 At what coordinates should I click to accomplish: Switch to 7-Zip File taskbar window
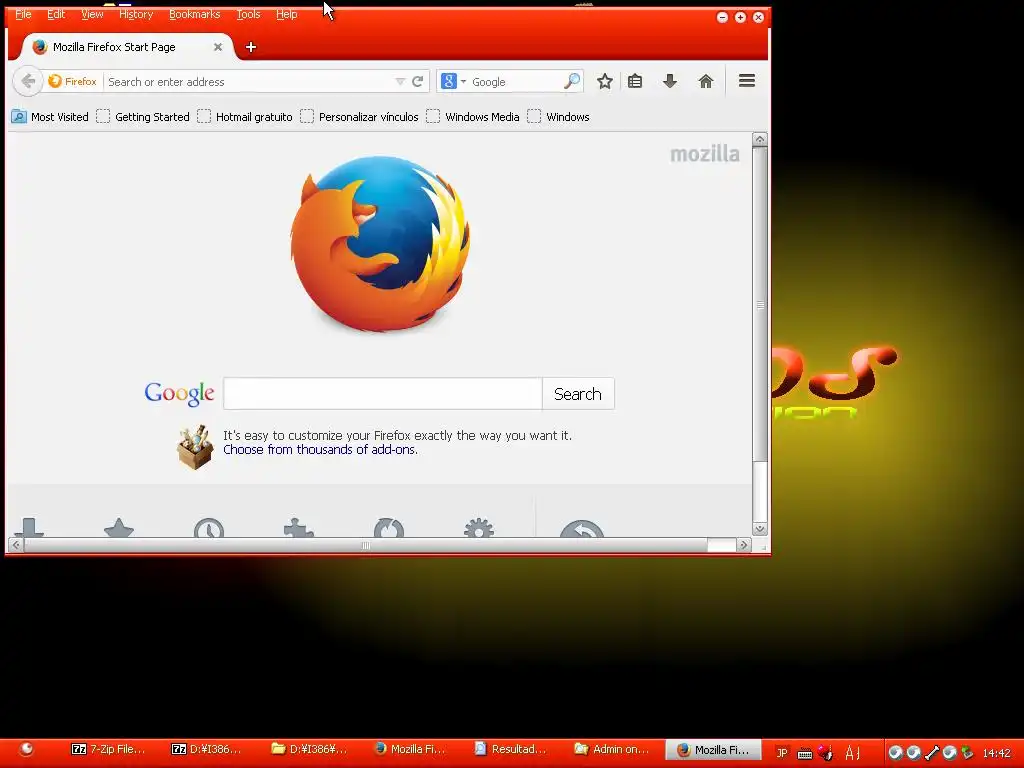click(x=108, y=749)
